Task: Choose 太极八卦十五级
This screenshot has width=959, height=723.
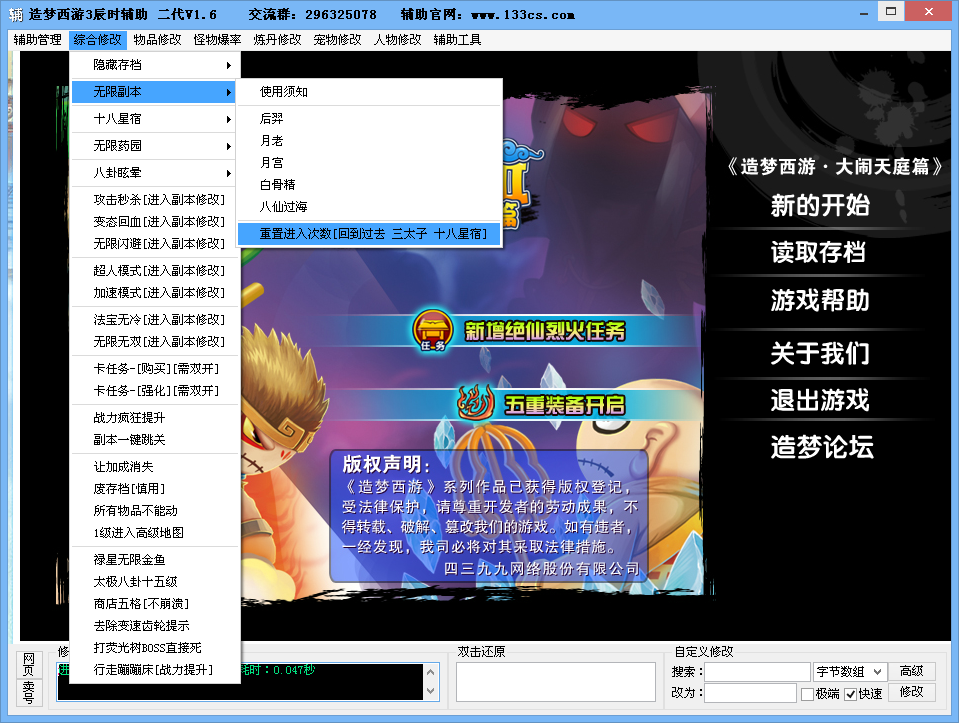Action: coord(155,581)
